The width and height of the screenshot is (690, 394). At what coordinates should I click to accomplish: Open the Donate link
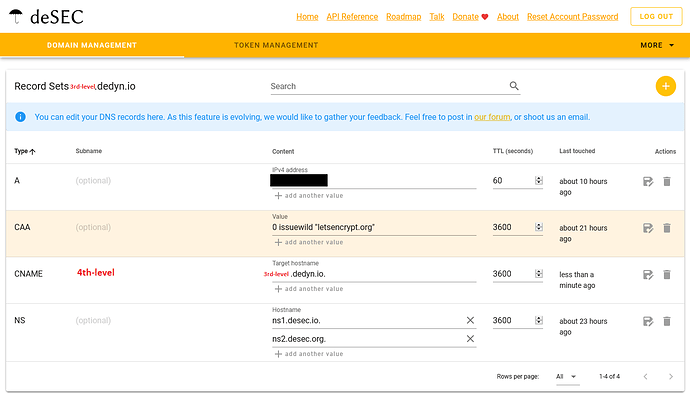pyautogui.click(x=465, y=17)
